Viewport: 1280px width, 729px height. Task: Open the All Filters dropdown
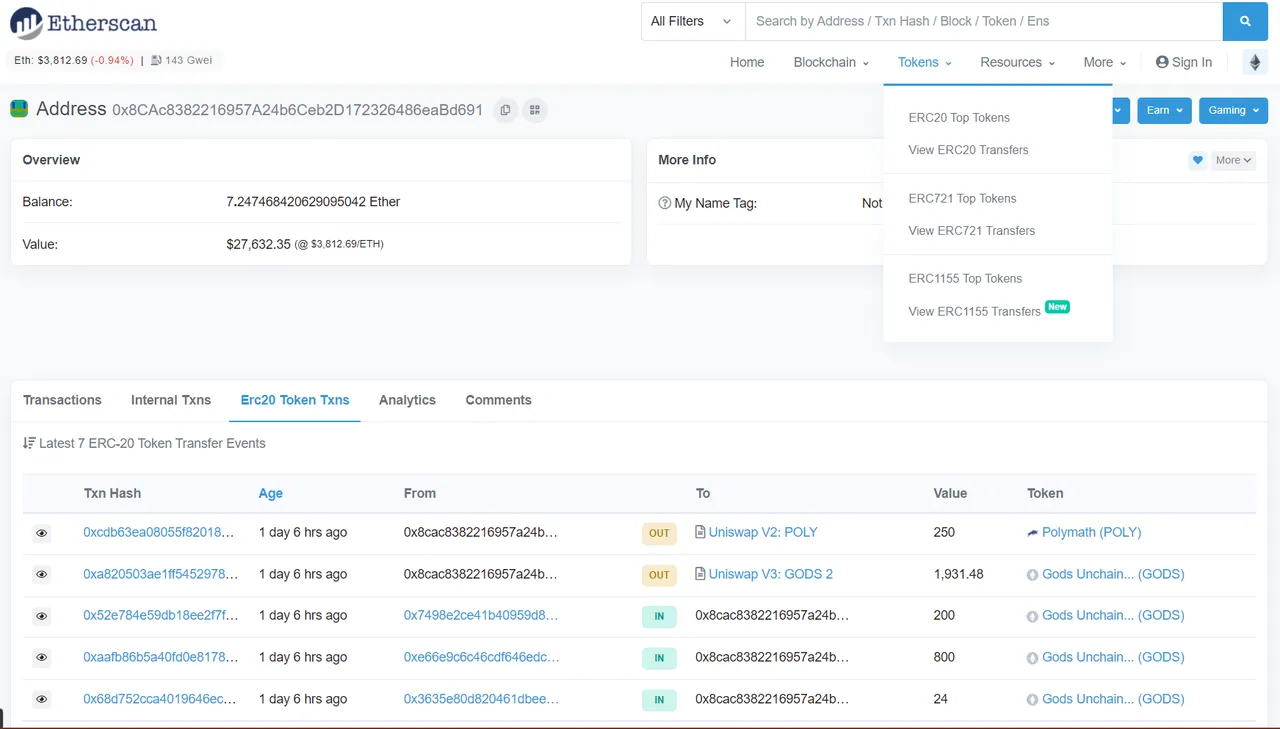coord(693,21)
